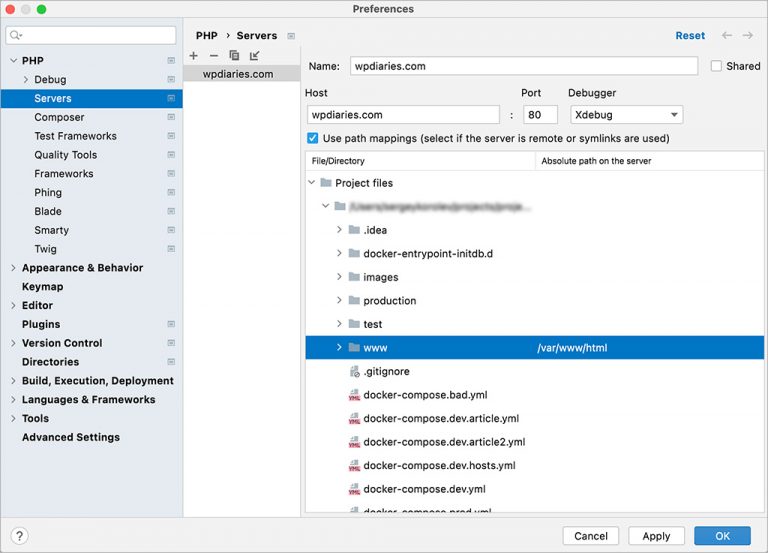Viewport: 768px width, 553px height.
Task: Click project-level icon beside Composer
Action: (171, 117)
